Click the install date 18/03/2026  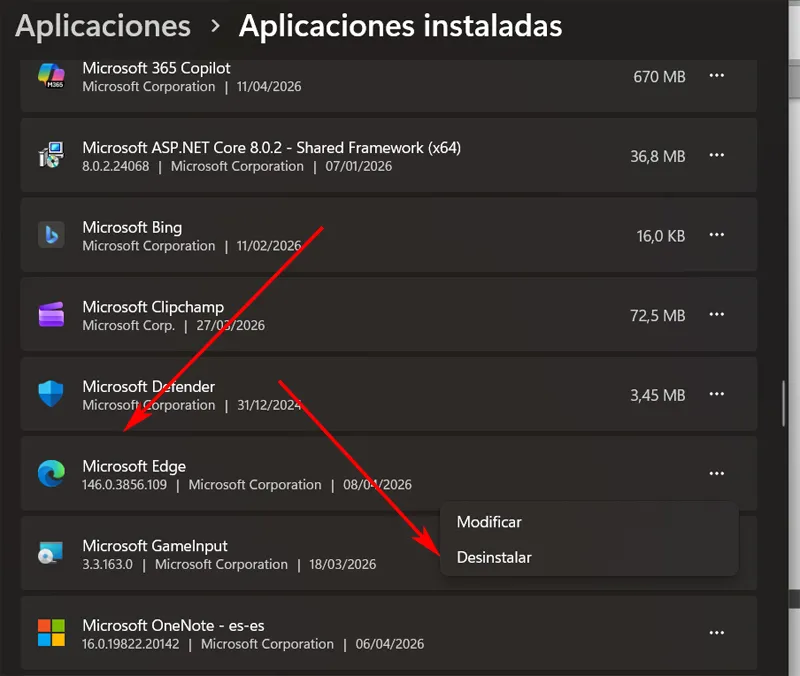click(x=342, y=564)
